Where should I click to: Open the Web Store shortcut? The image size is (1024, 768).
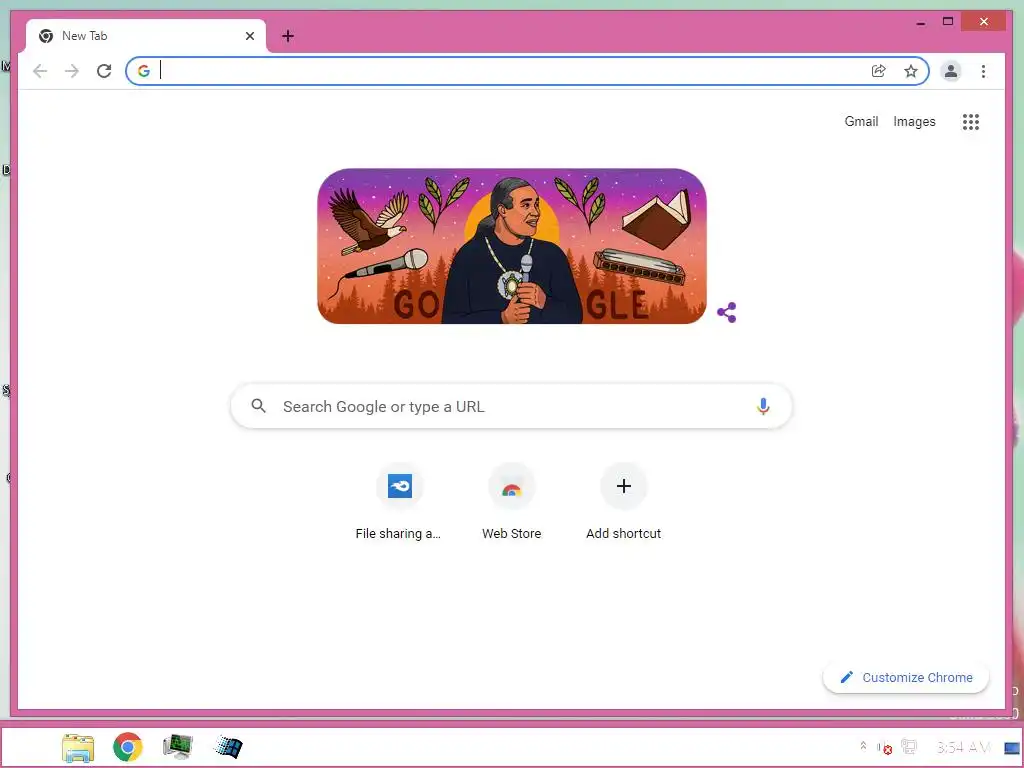click(511, 502)
